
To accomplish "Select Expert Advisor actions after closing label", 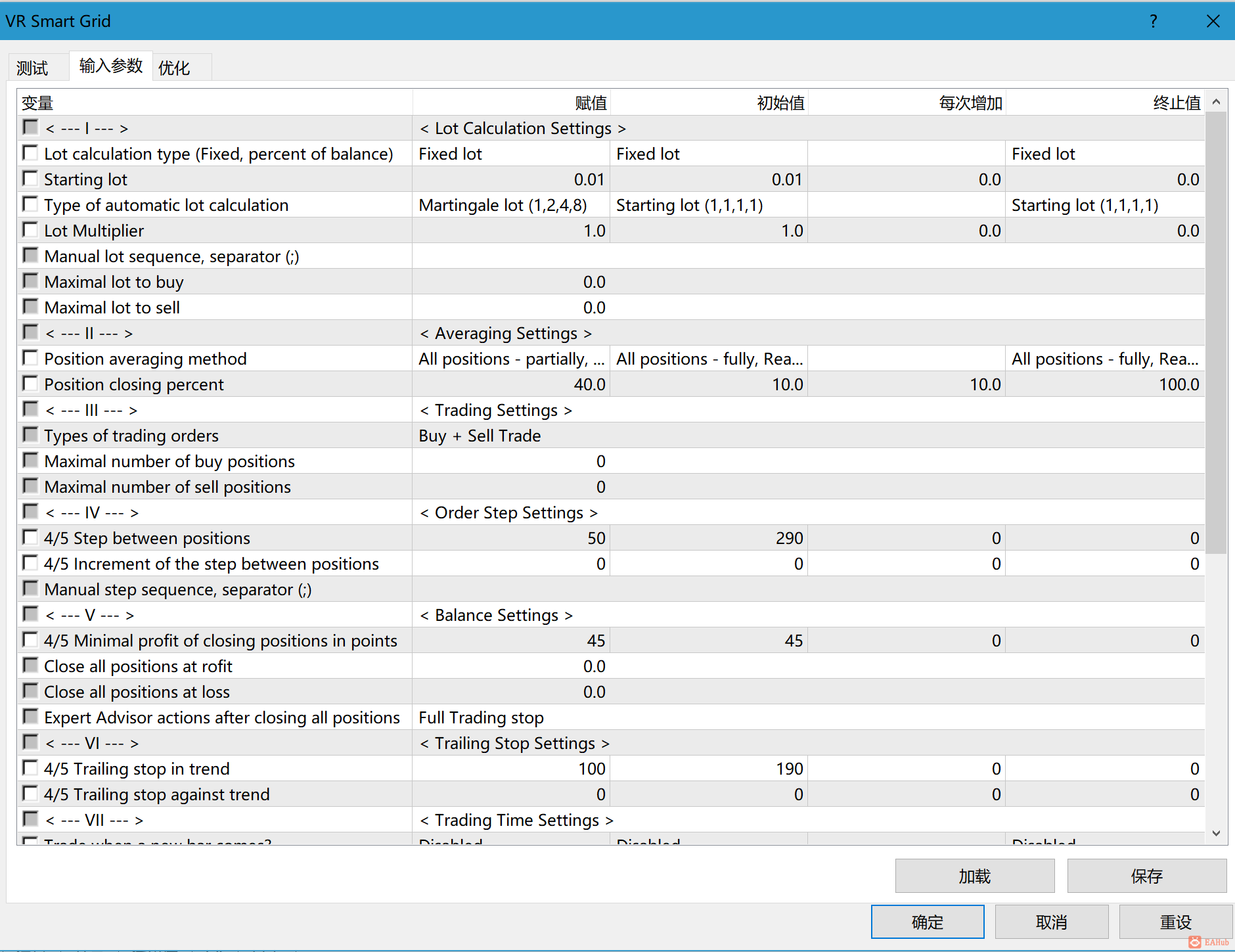I will [x=222, y=717].
